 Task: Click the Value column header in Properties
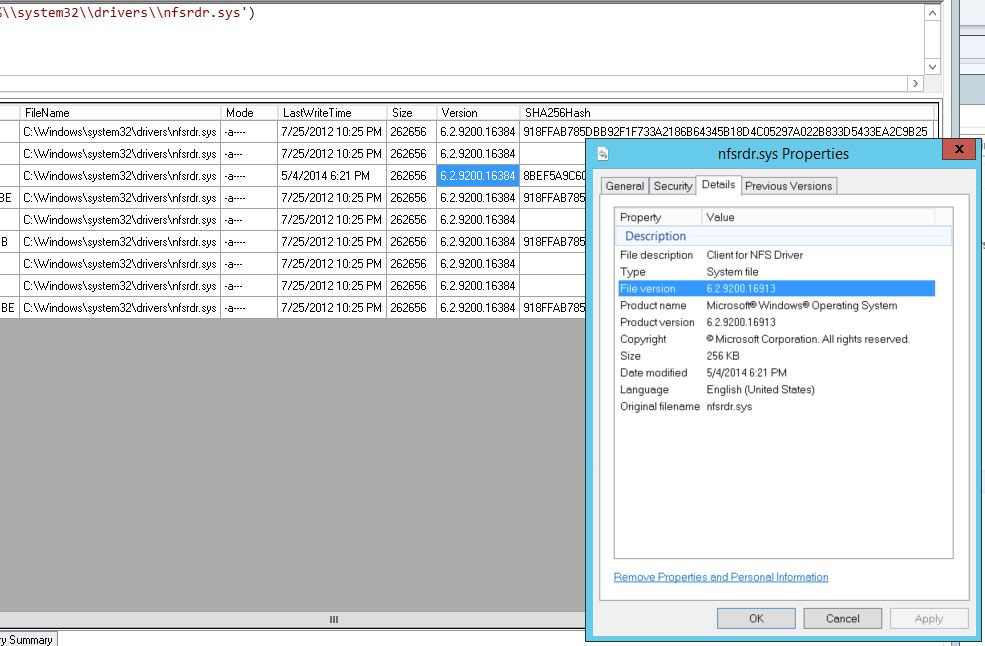[818, 217]
